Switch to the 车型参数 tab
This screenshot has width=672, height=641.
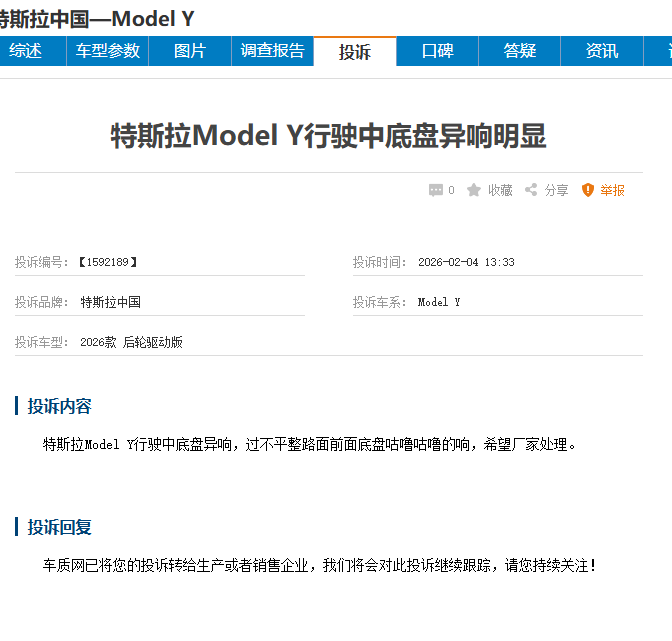(108, 51)
